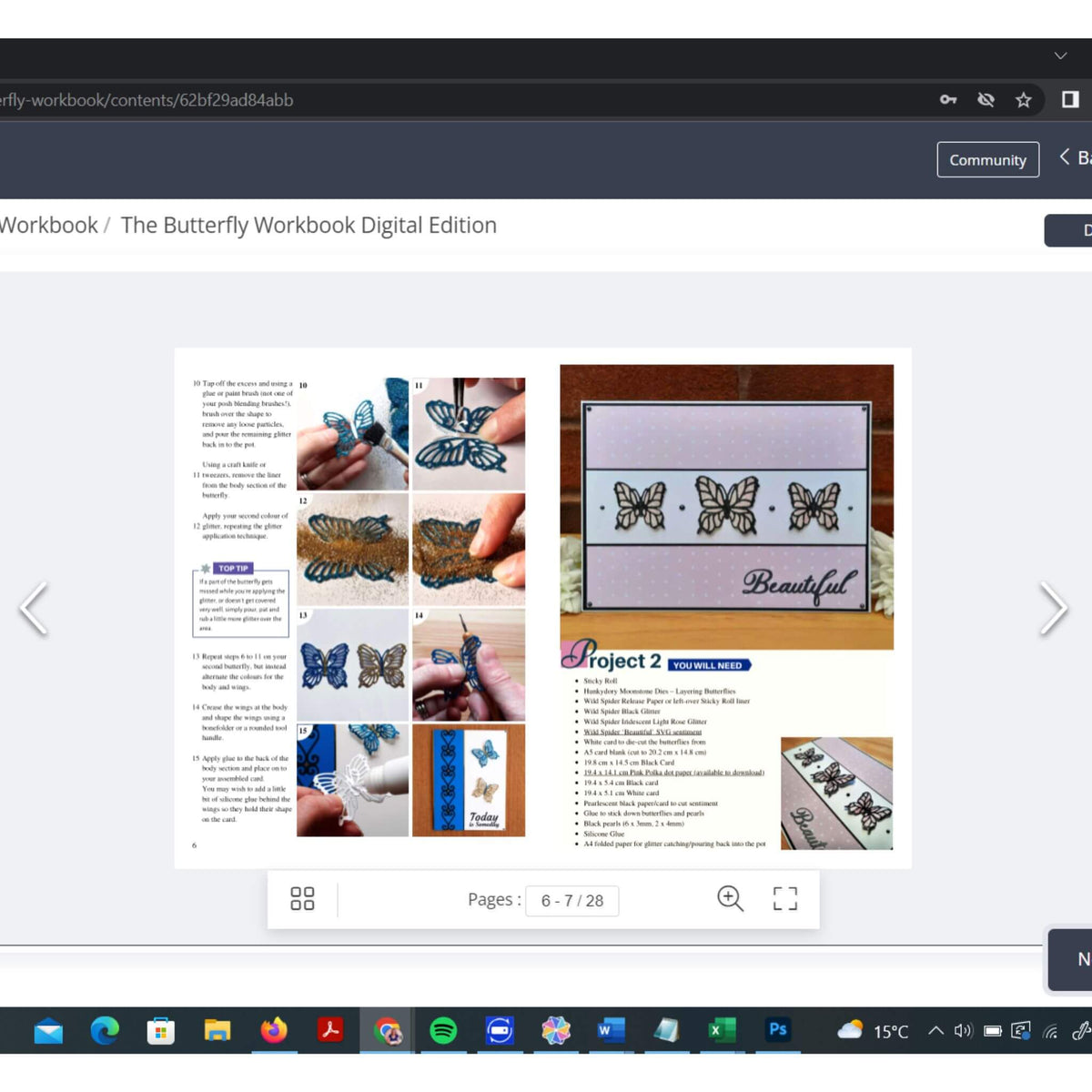
Task: Select the Butterfly Workbook Digital Edition breadcrumb
Action: (308, 225)
